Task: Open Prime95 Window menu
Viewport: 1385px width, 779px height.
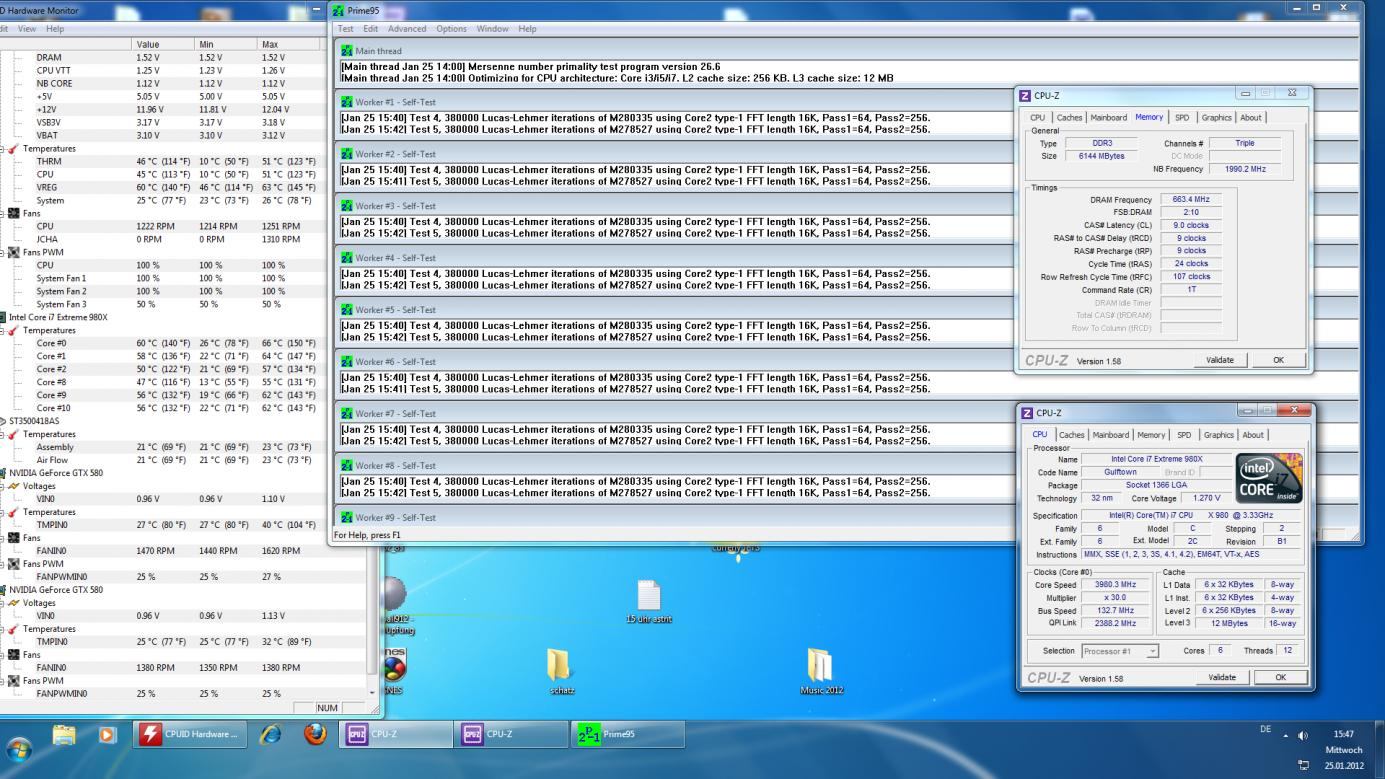Action: [493, 29]
